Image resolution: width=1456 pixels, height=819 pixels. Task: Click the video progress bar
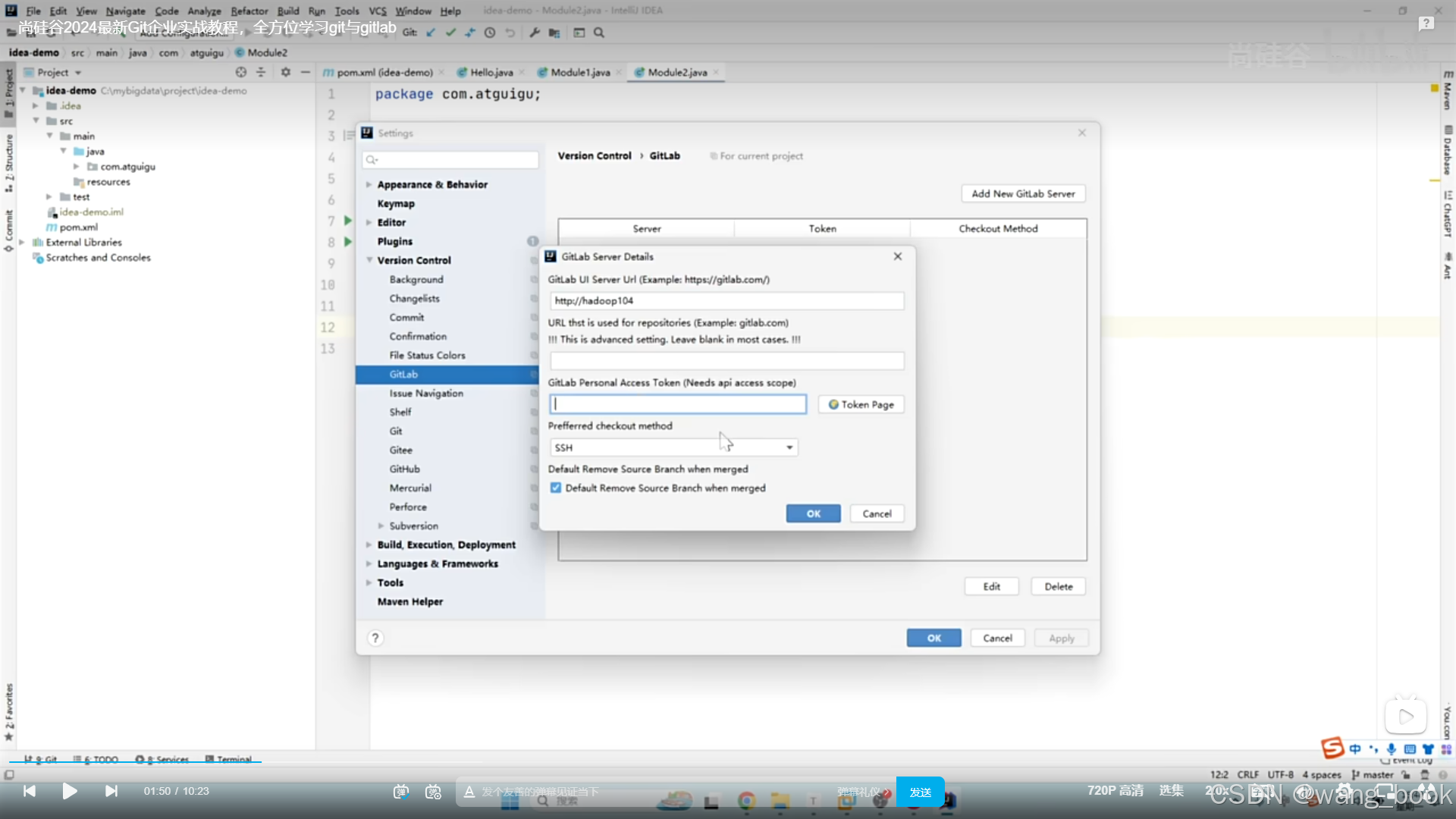[x=728, y=761]
